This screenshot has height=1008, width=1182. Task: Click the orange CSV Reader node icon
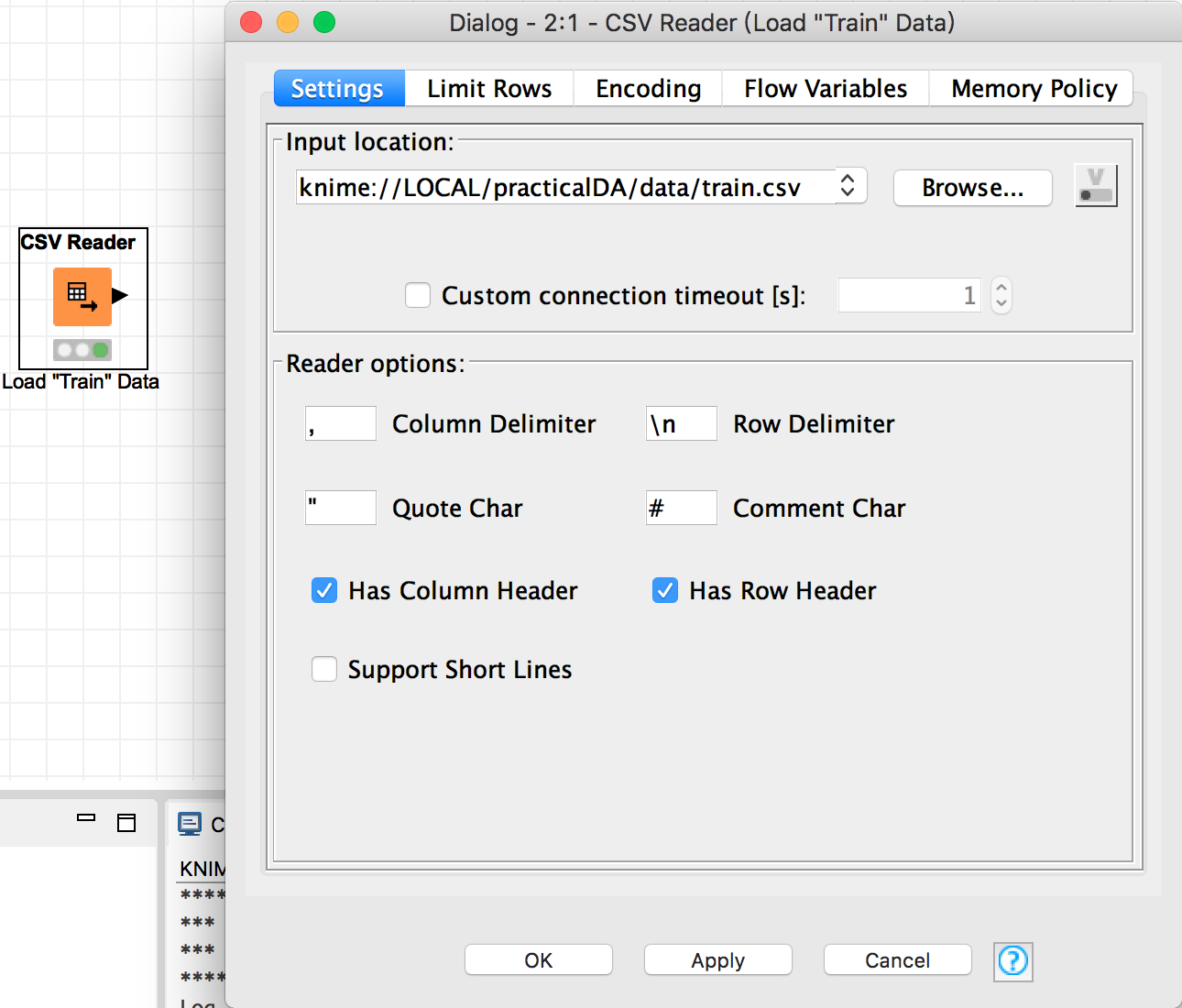point(82,296)
